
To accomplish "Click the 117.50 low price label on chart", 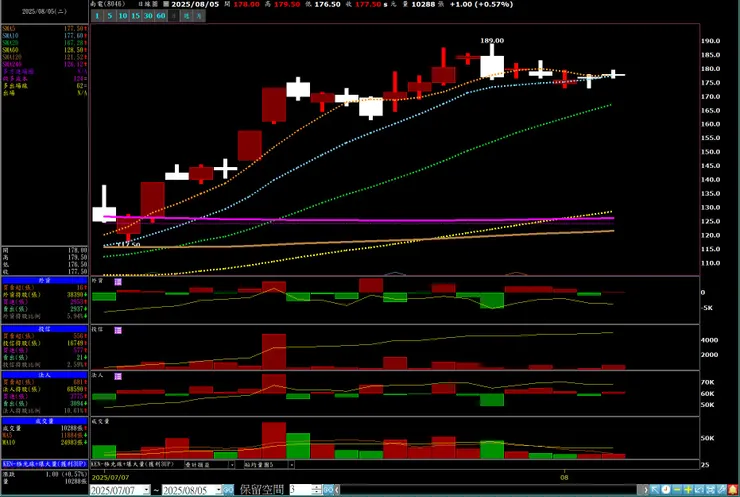I will point(128,244).
